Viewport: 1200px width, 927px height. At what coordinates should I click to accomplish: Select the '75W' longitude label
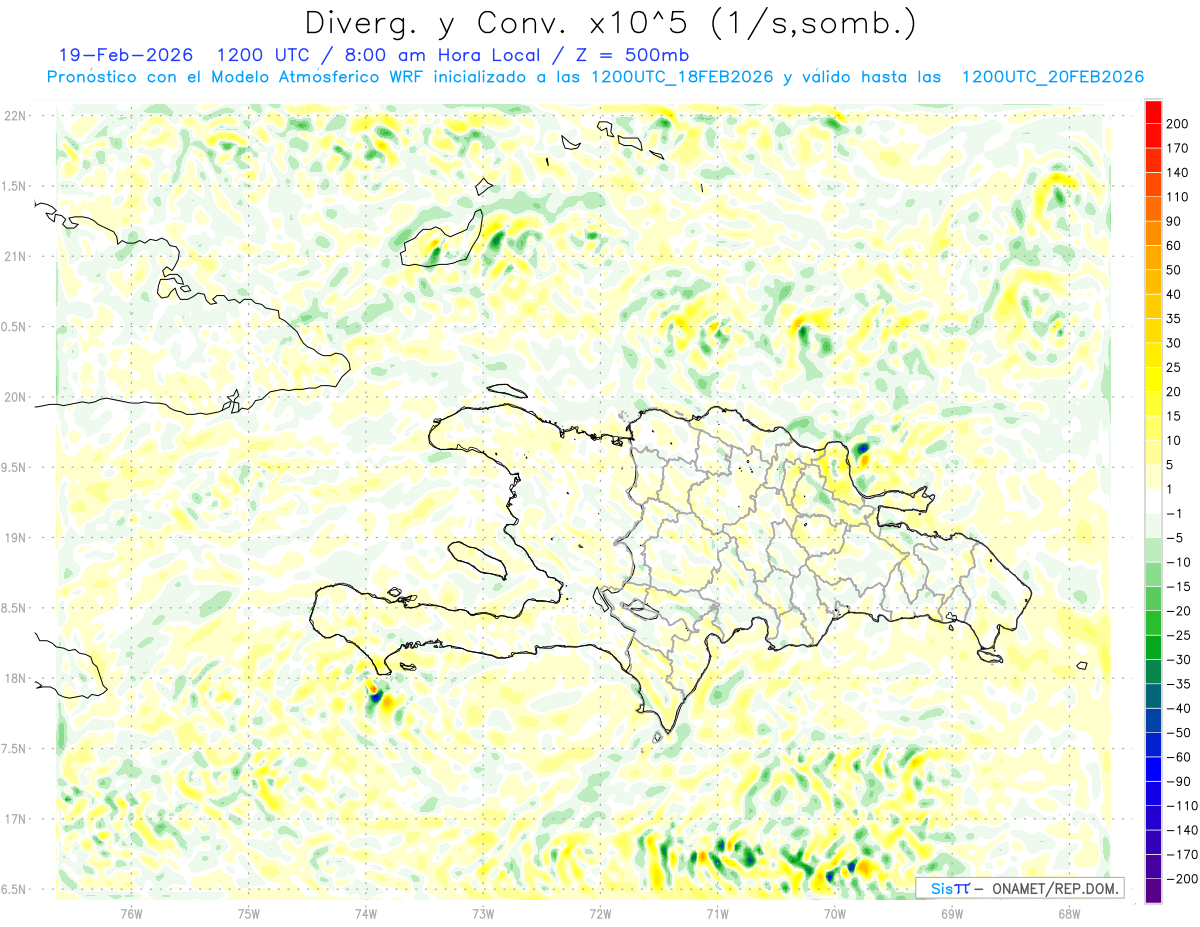248,913
